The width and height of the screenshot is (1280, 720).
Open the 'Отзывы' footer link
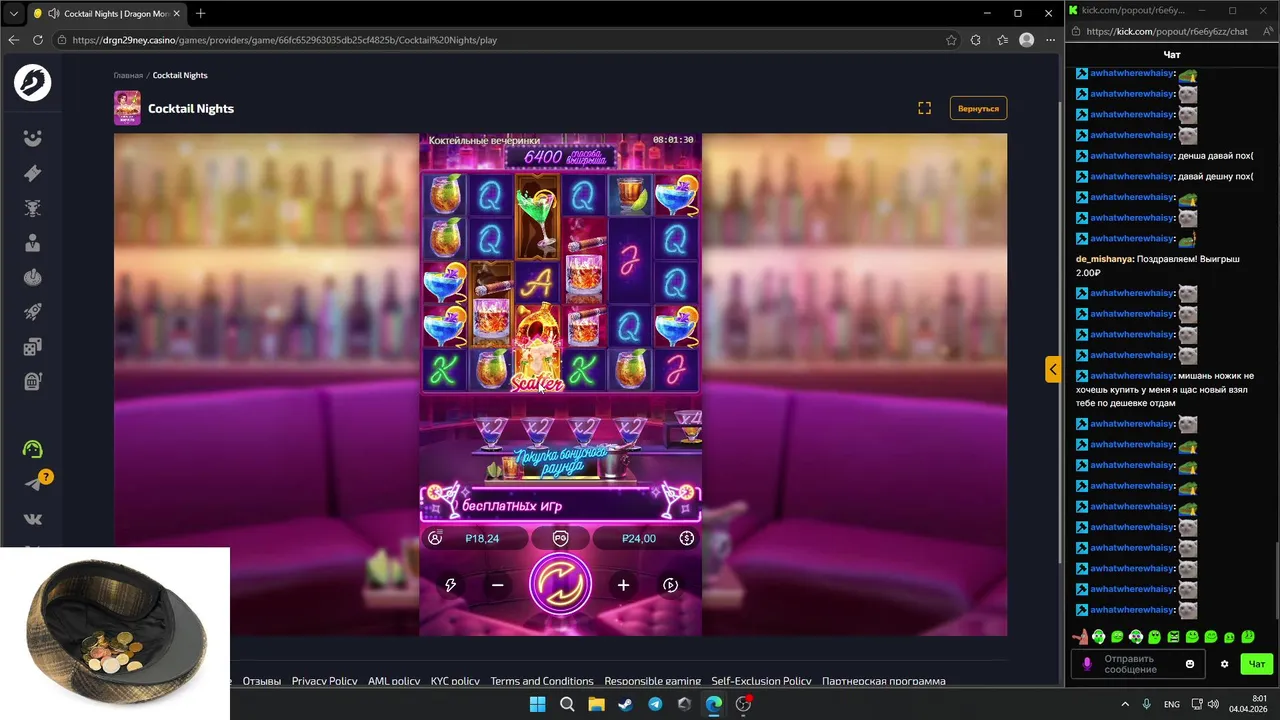click(261, 681)
